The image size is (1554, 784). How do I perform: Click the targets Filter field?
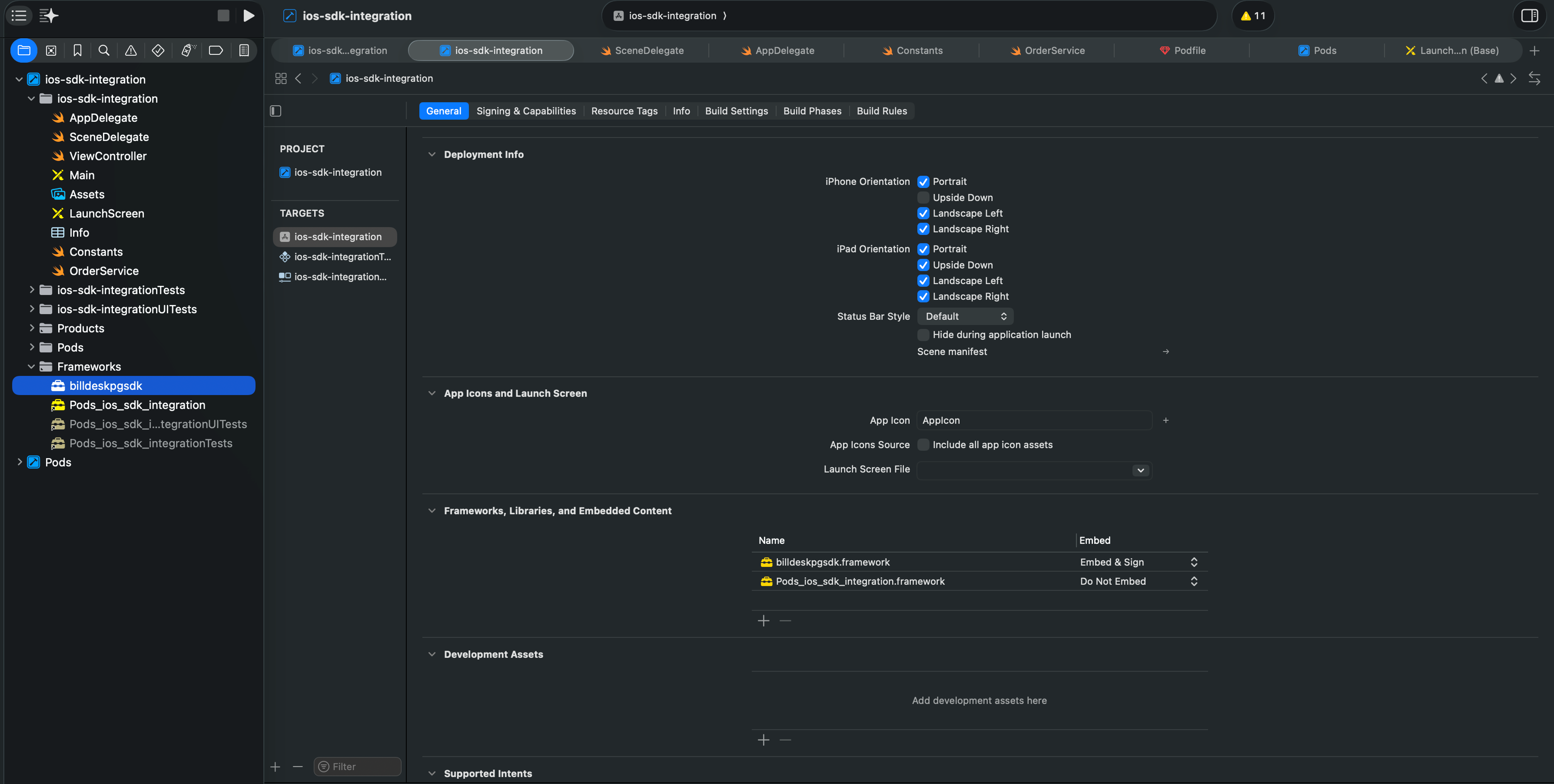point(357,766)
